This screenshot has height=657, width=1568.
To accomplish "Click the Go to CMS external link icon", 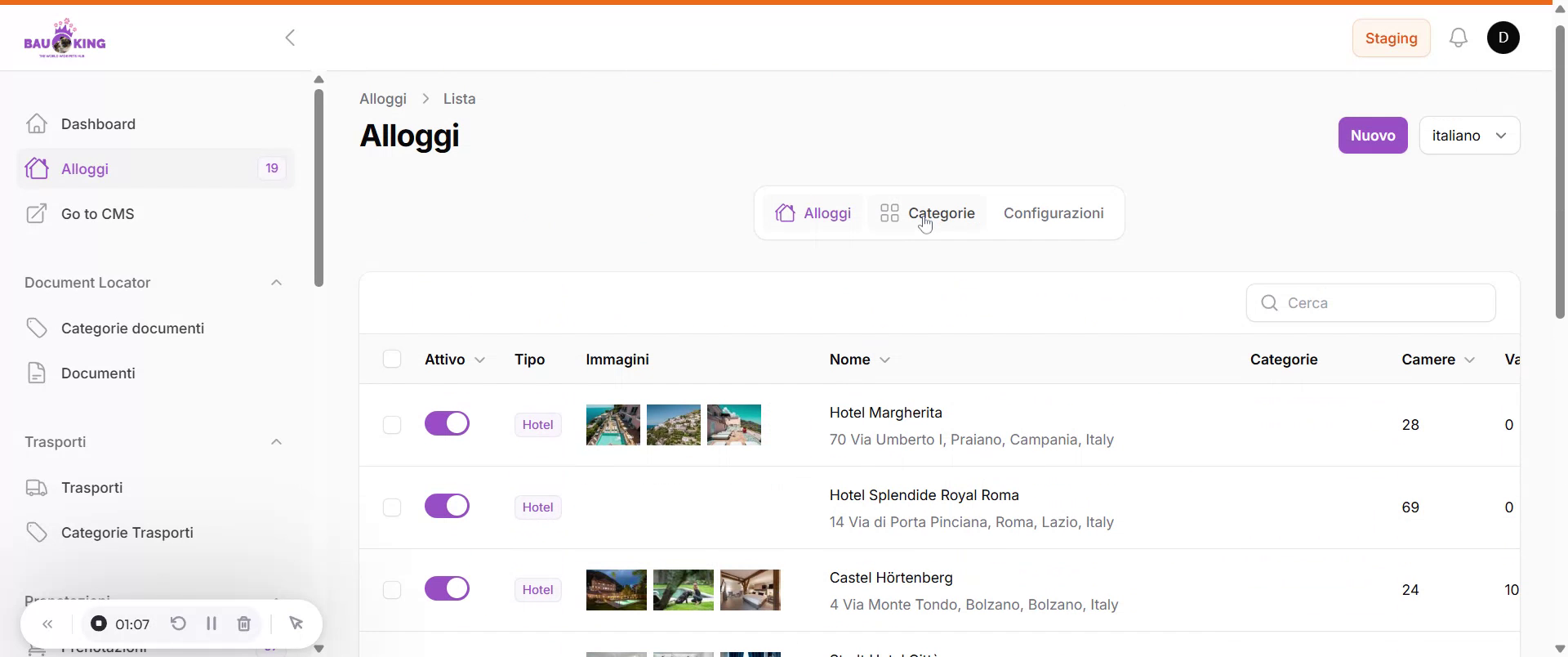I will click(36, 213).
